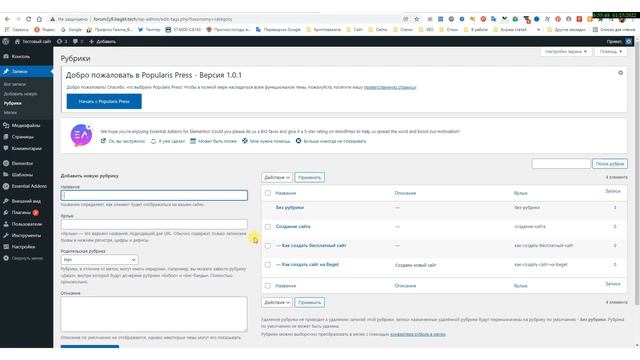This screenshot has height=360, width=640.
Task: Open the Привет user menu in admin bar
Action: coord(619,41)
